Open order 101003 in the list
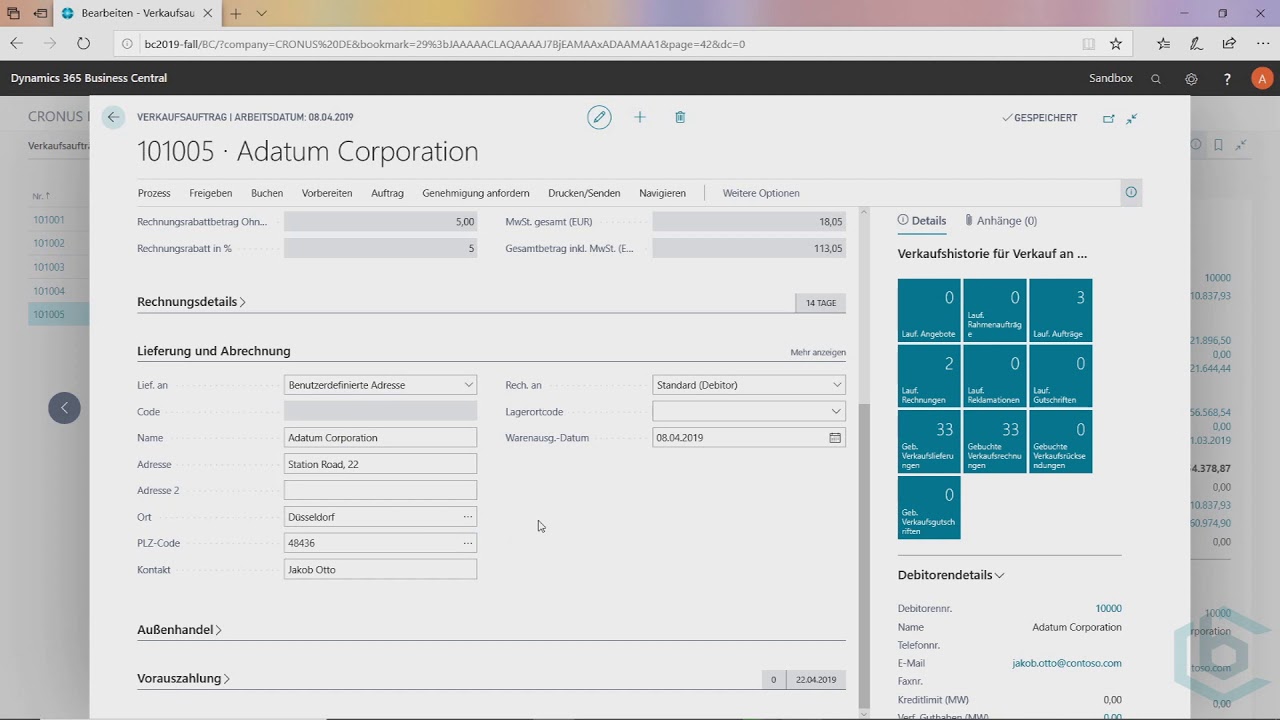 click(x=49, y=267)
